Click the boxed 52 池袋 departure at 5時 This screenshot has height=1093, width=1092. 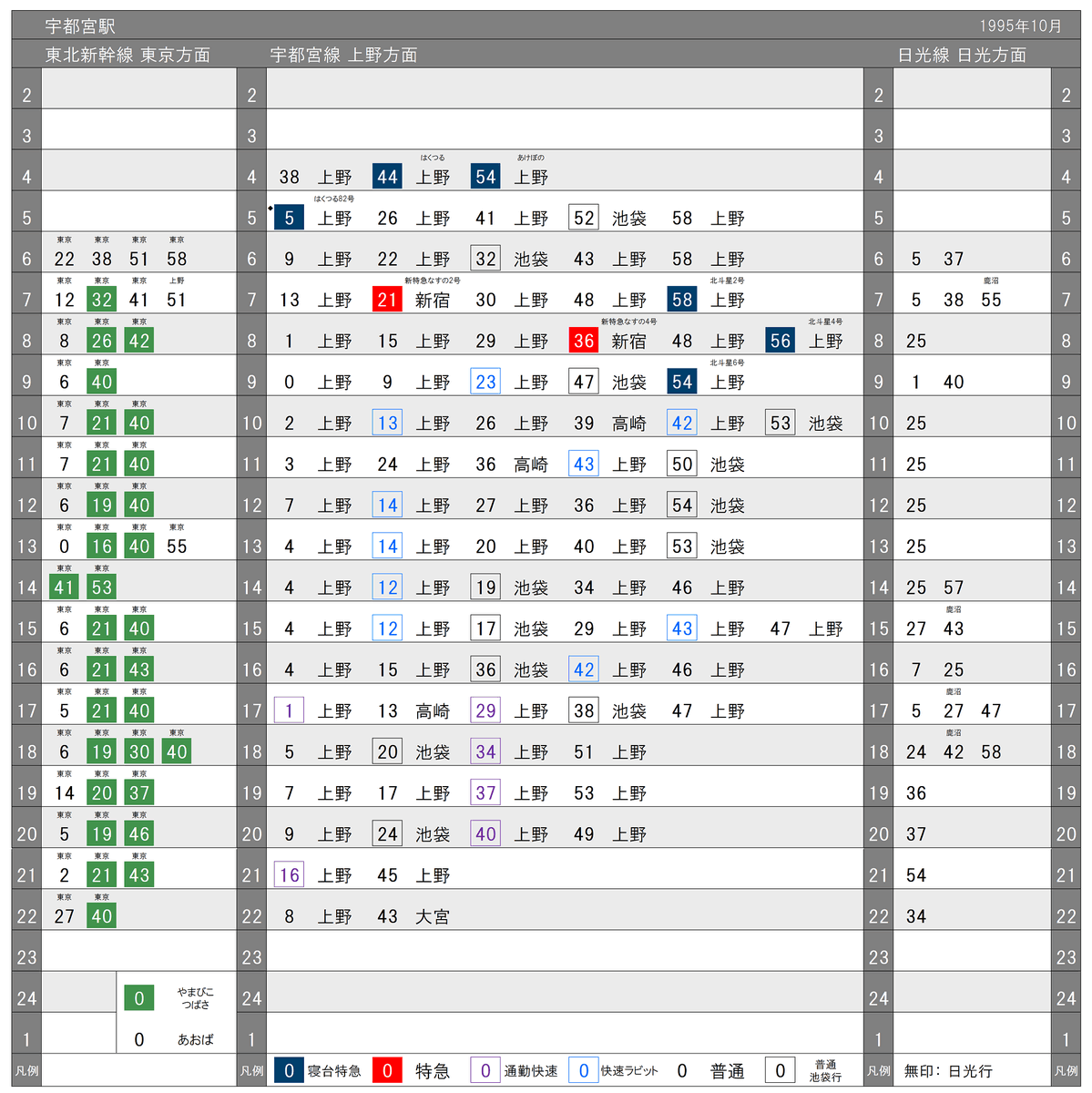[x=584, y=218]
